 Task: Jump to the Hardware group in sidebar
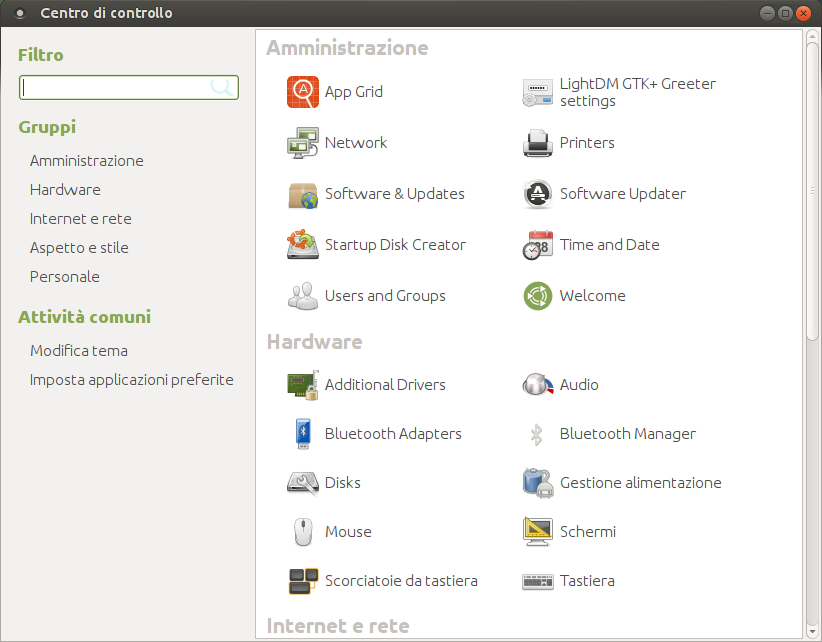[65, 190]
